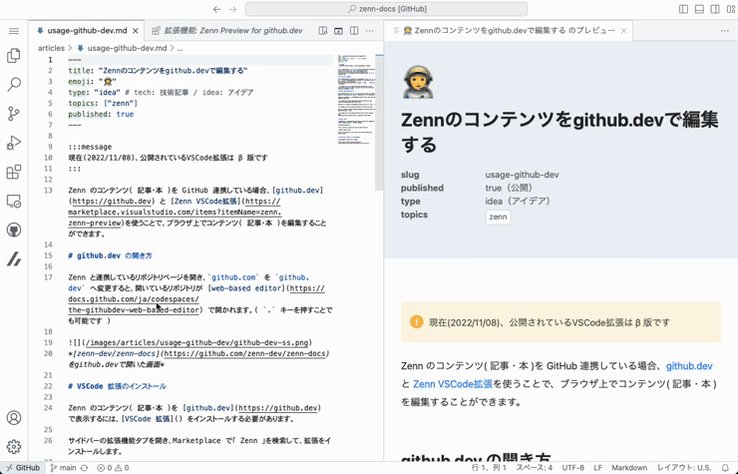This screenshot has height=474, width=738.
Task: Open the Extensions view
Action: pyautogui.click(x=14, y=172)
